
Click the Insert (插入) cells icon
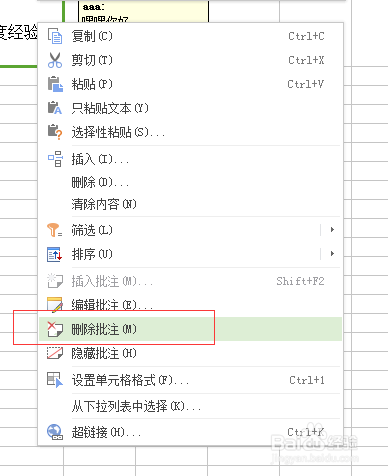pyautogui.click(x=55, y=159)
